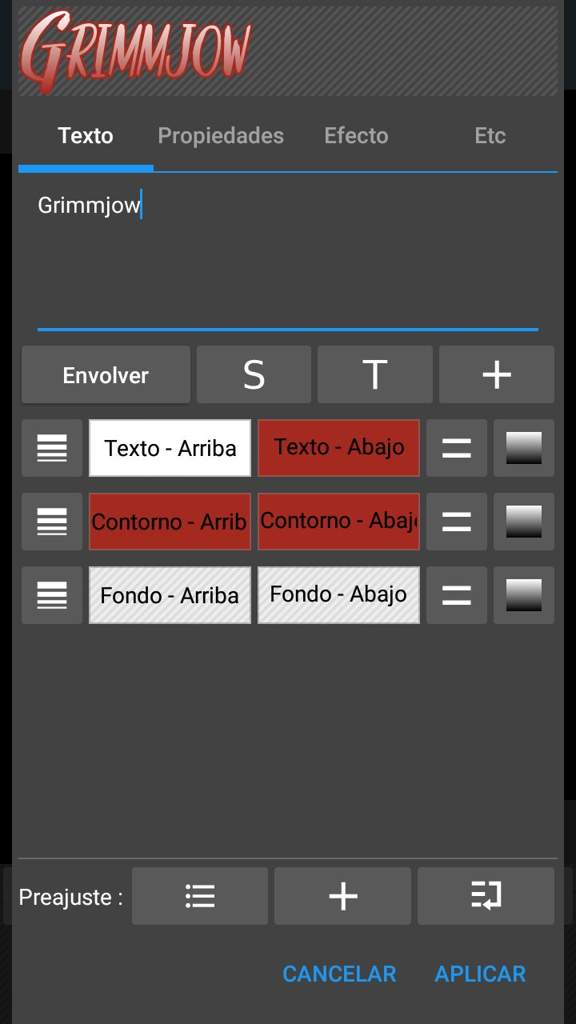Click the Grimmjow text input field

[x=287, y=258]
